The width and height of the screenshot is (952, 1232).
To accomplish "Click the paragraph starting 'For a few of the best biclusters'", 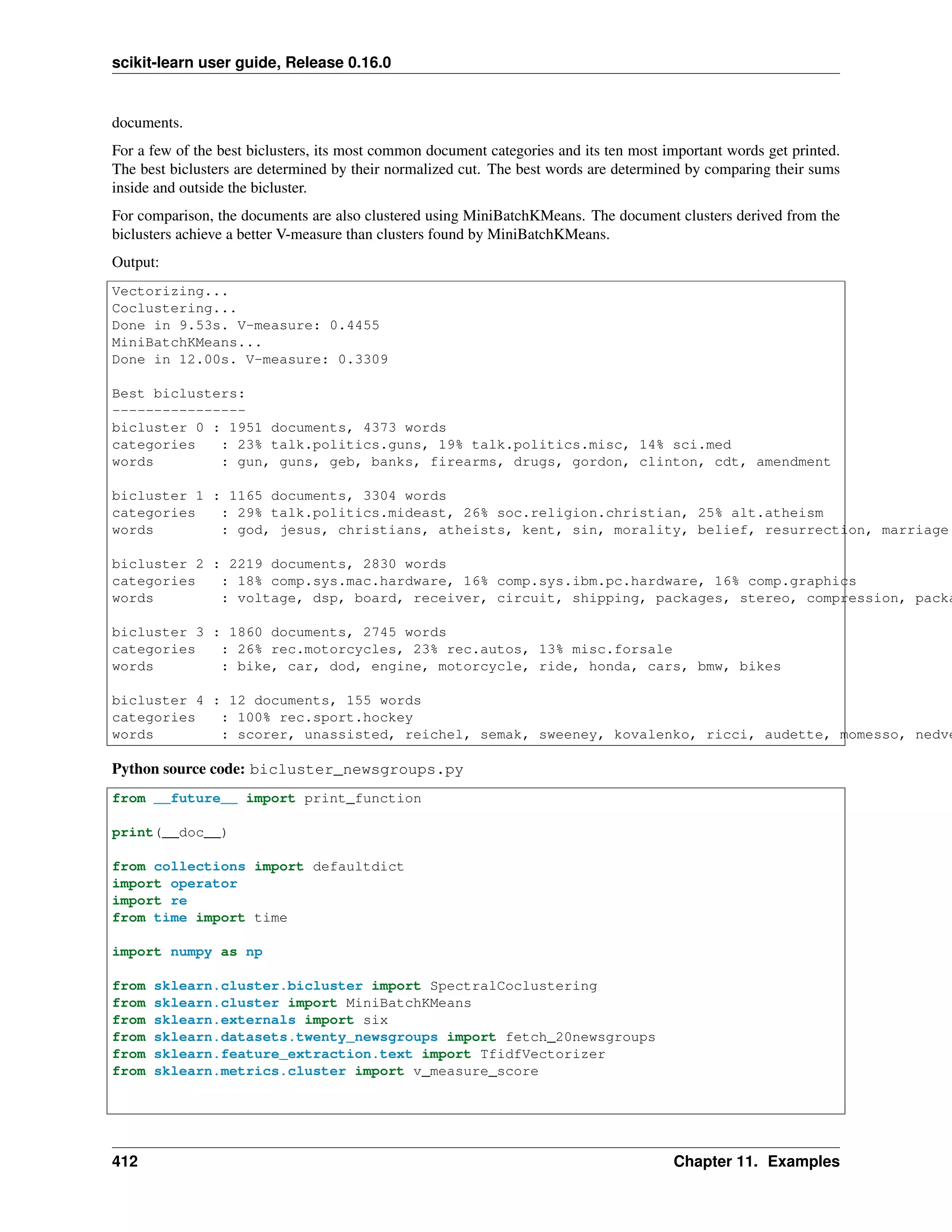I will pyautogui.click(x=476, y=169).
